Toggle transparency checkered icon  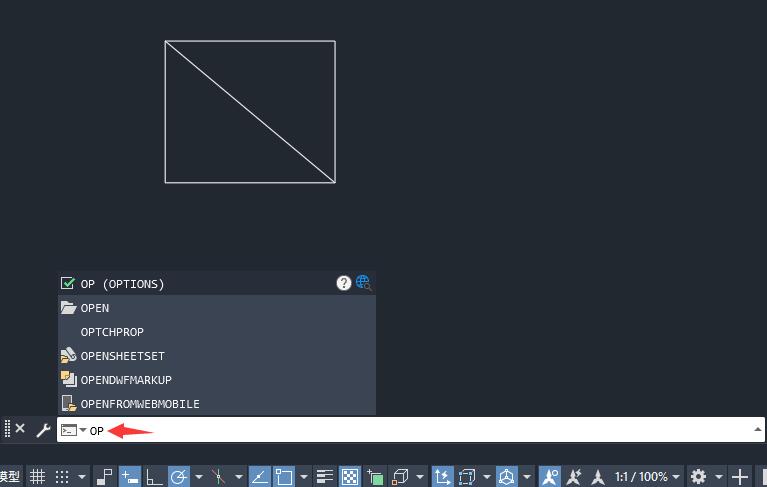[350, 476]
